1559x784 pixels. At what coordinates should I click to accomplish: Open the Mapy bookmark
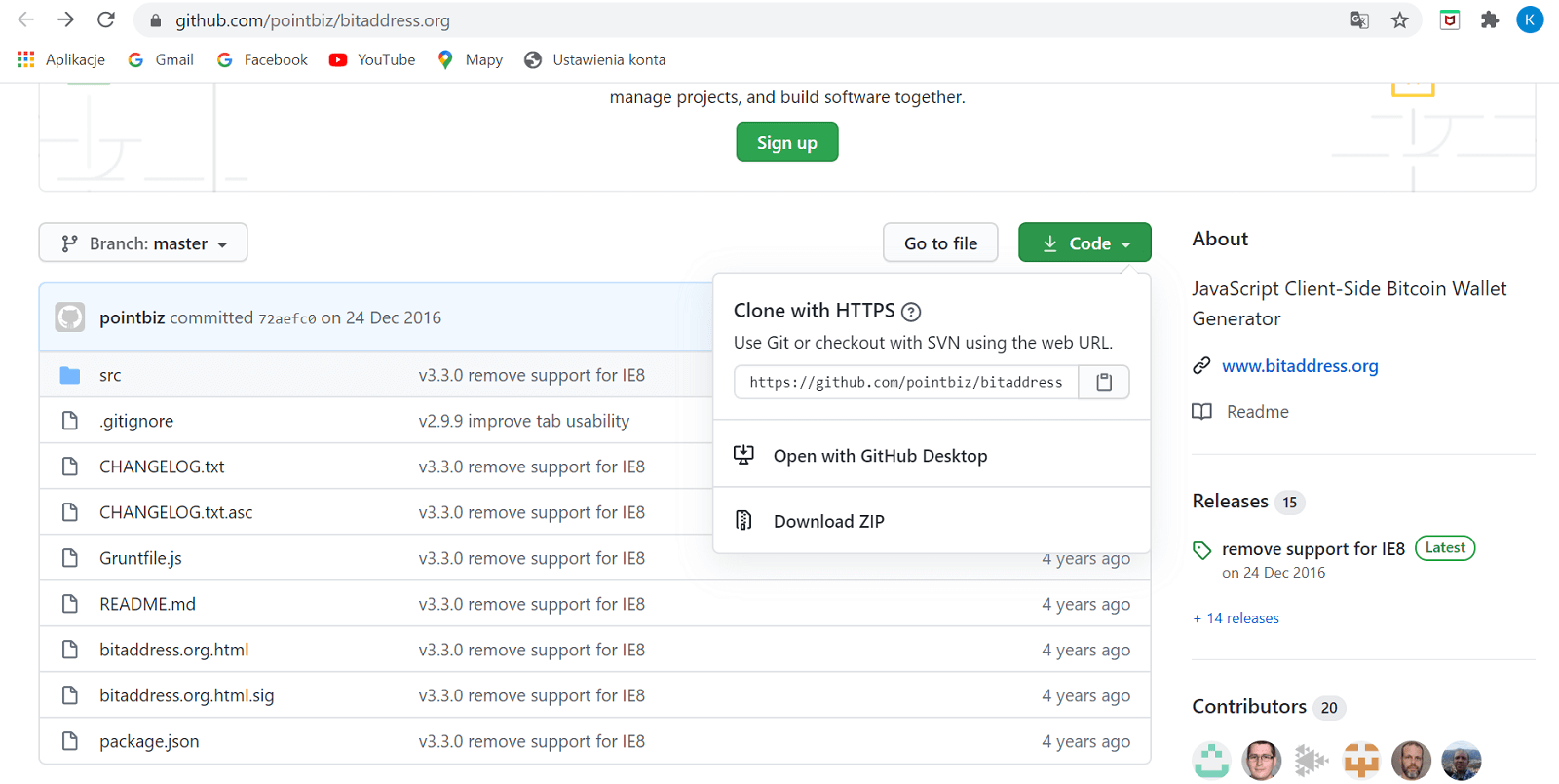click(x=471, y=59)
